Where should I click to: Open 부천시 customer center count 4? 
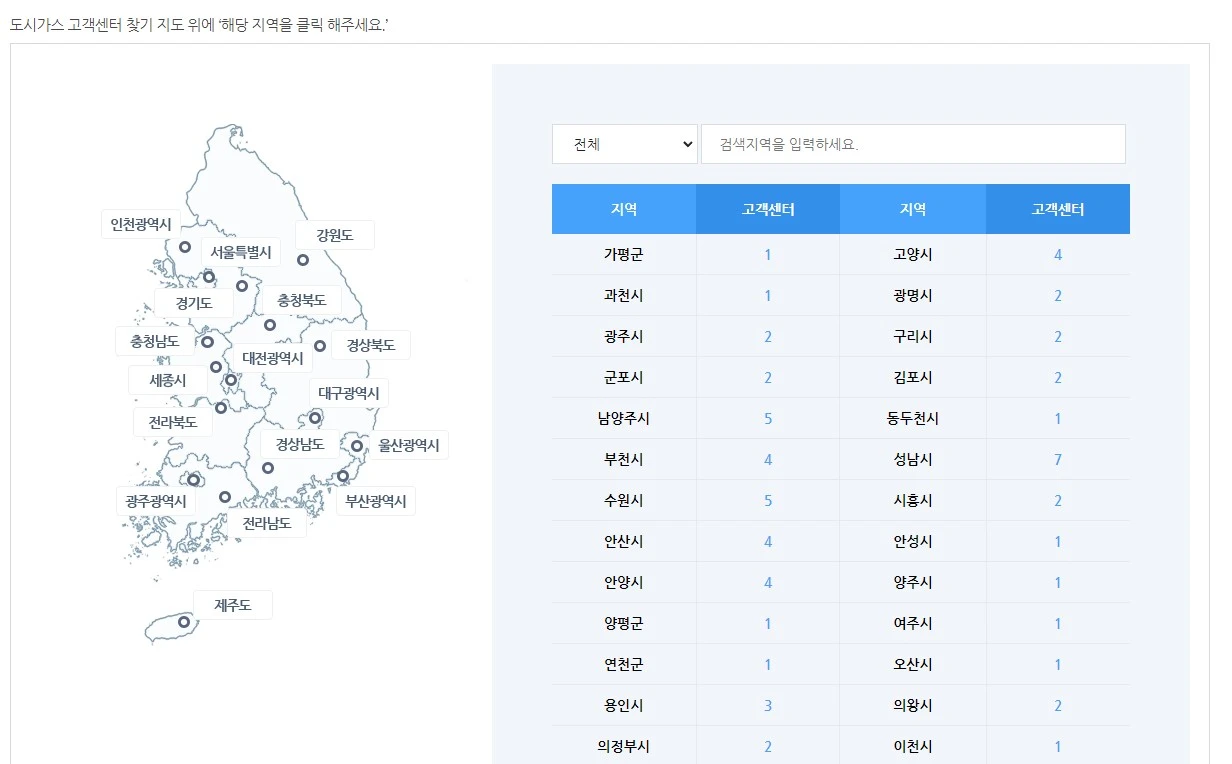(768, 460)
